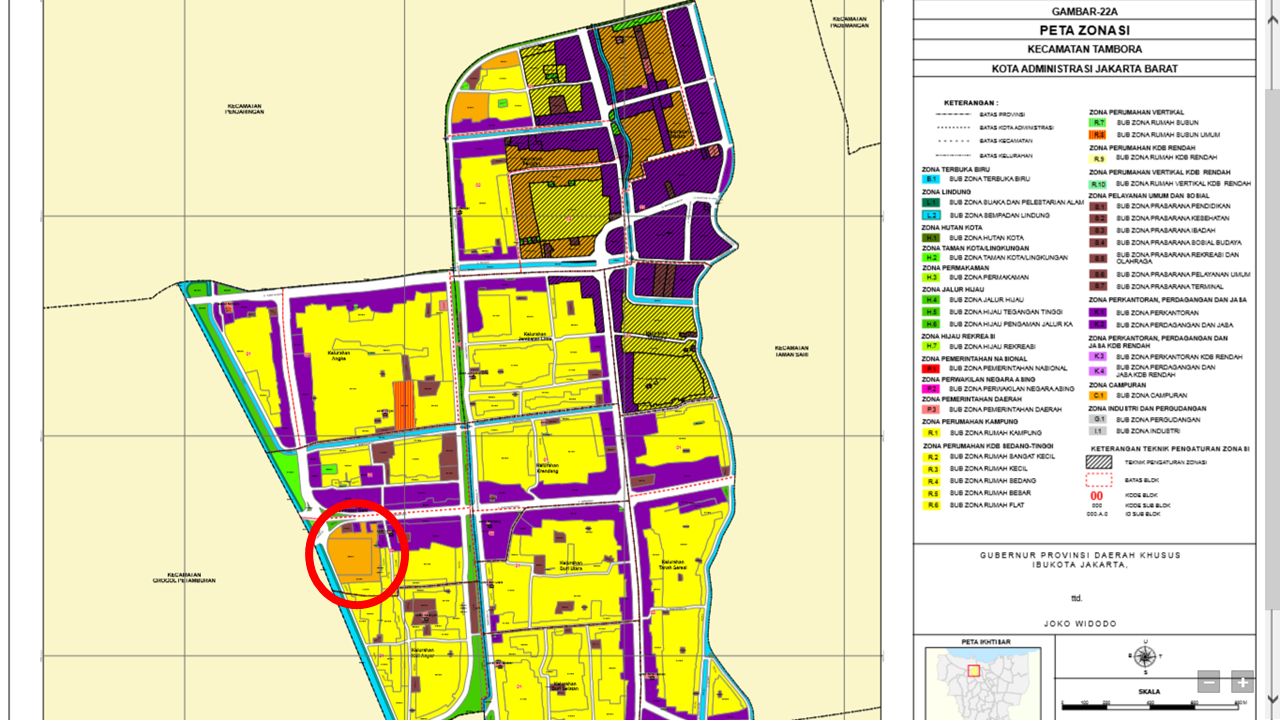
Task: Click 'KECAMATAN GROGOL PETAMBURAN' map label
Action: pos(184,578)
